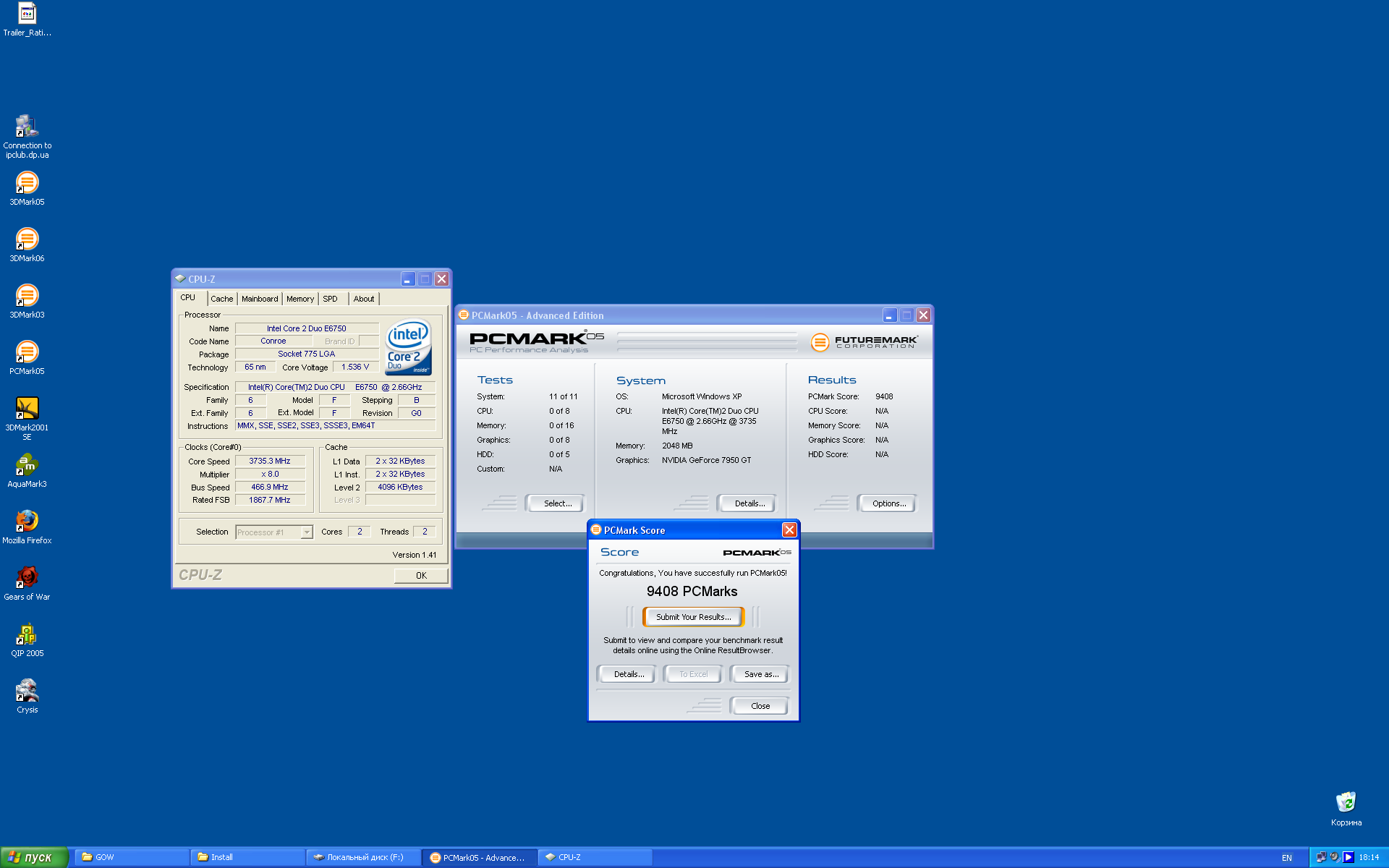Launch 3DMark03 desktop shortcut
Image resolution: width=1389 pixels, height=868 pixels.
tap(27, 301)
